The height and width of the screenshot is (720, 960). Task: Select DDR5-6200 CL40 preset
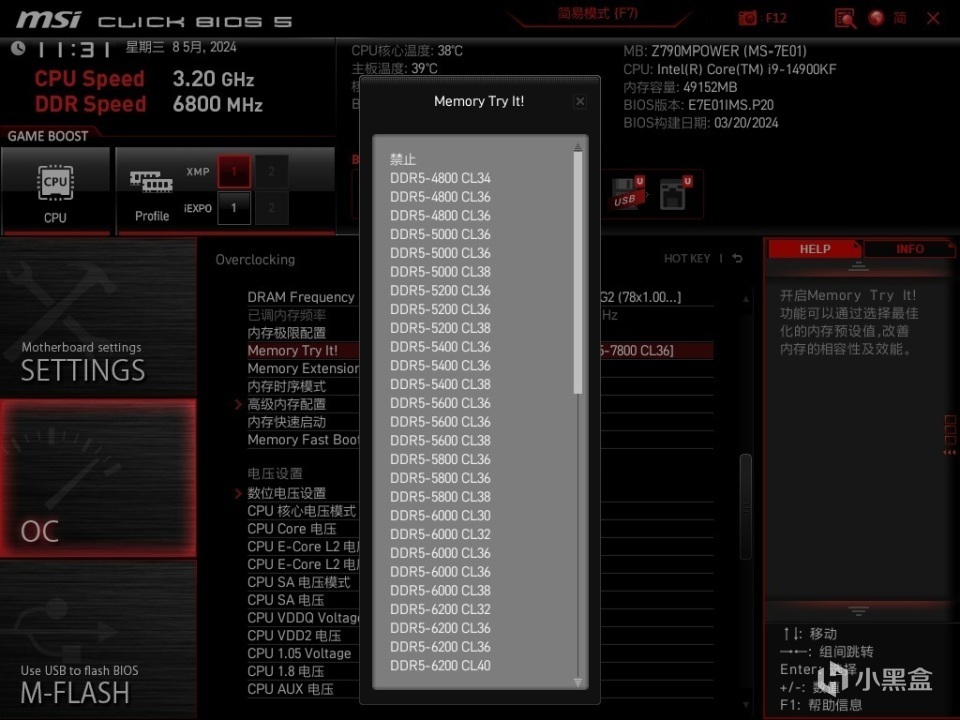pyautogui.click(x=440, y=666)
